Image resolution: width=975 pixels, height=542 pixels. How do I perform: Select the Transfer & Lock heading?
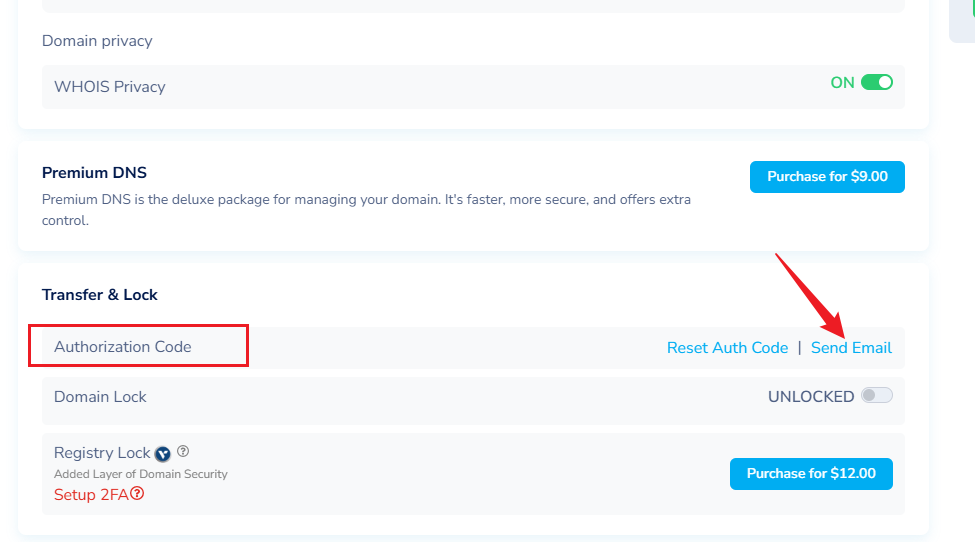click(x=100, y=295)
